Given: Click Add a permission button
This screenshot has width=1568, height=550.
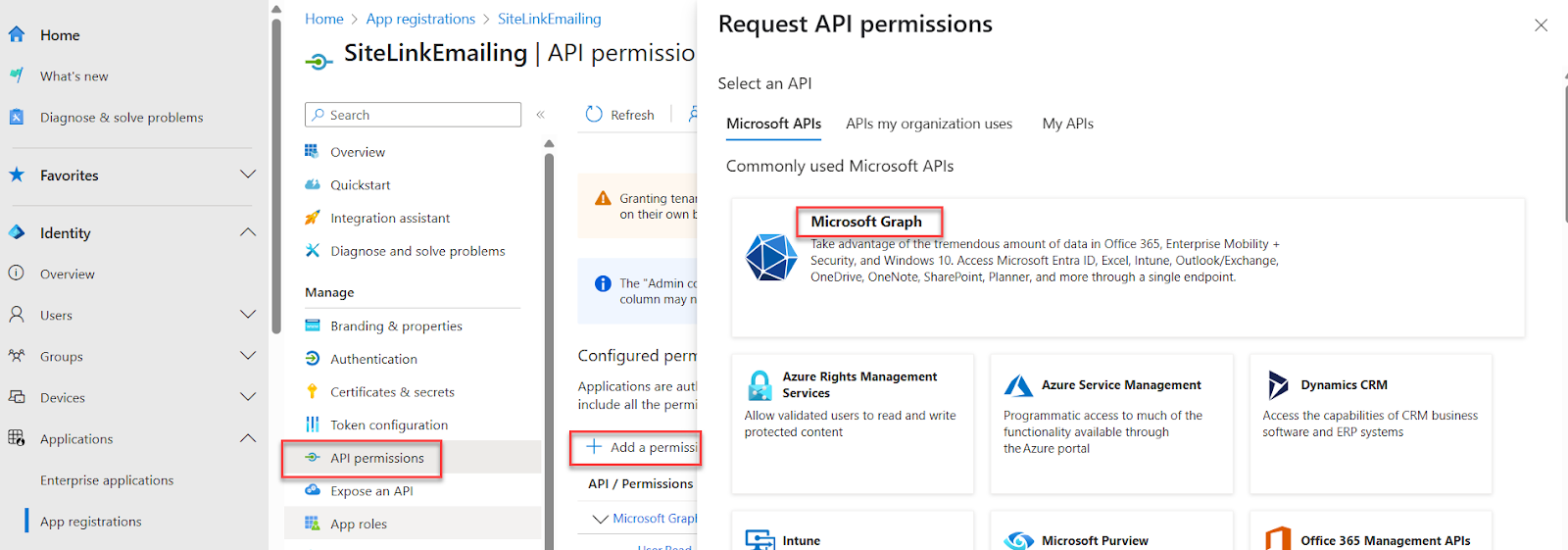Looking at the screenshot, I should [x=641, y=447].
